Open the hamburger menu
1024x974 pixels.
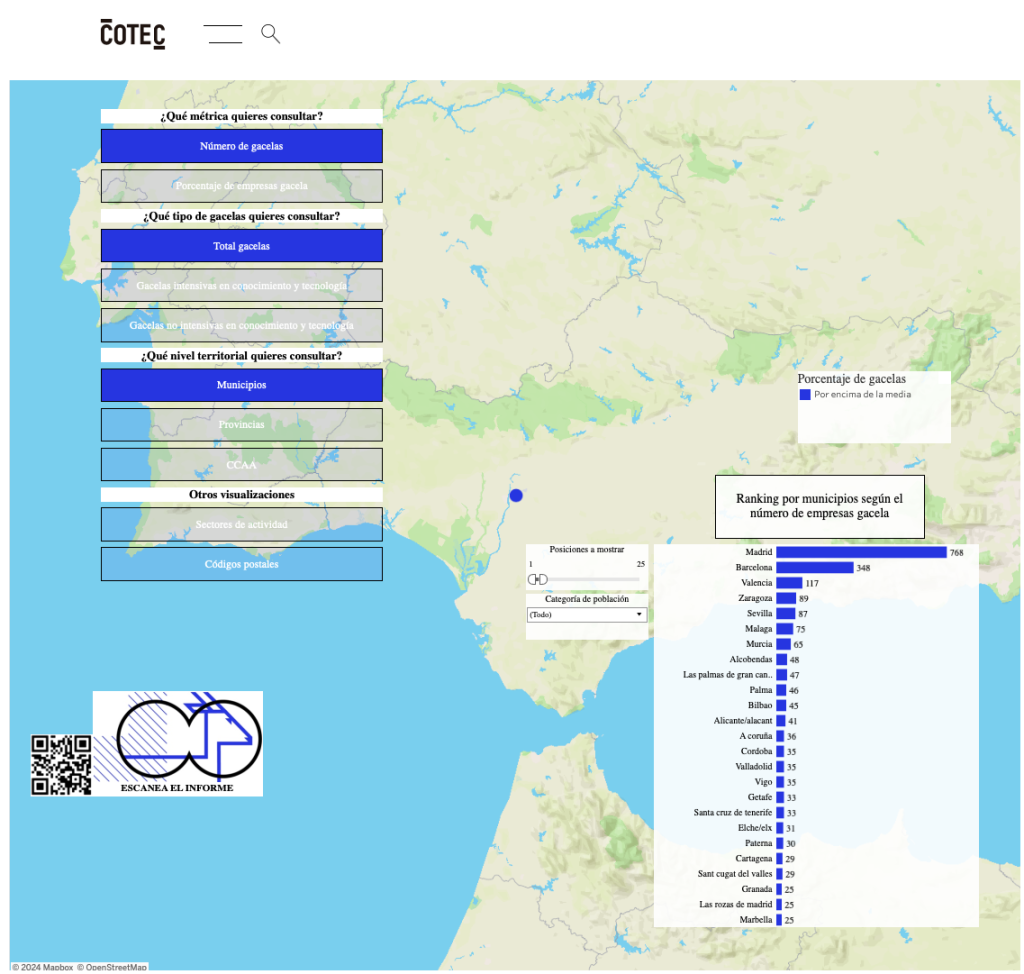(224, 34)
